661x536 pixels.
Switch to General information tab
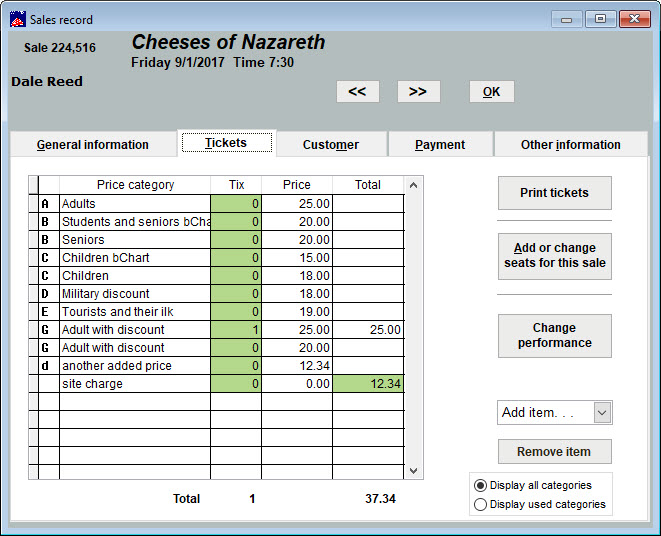click(93, 145)
